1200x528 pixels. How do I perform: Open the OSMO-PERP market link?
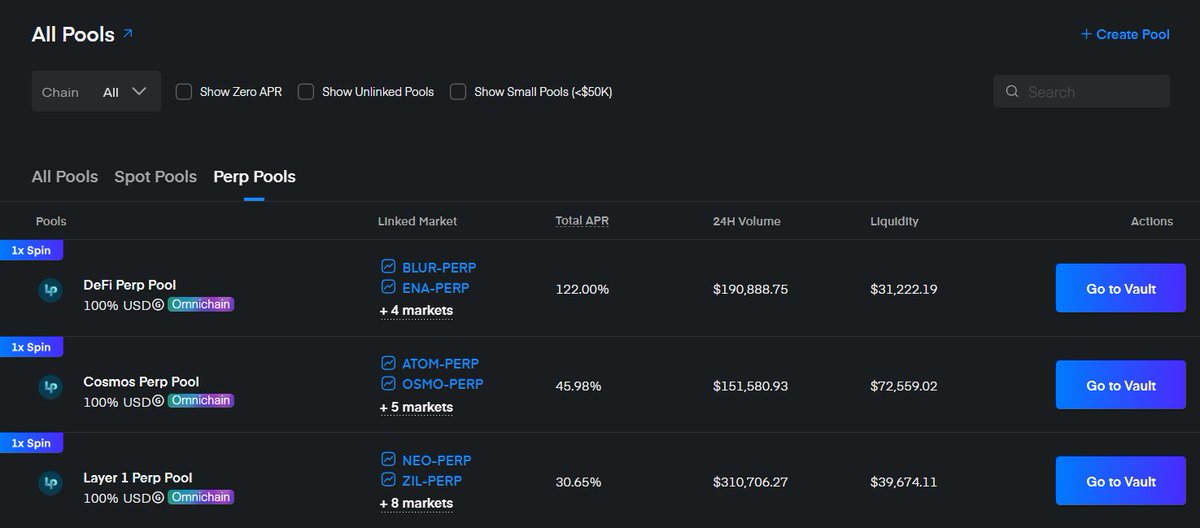point(442,383)
